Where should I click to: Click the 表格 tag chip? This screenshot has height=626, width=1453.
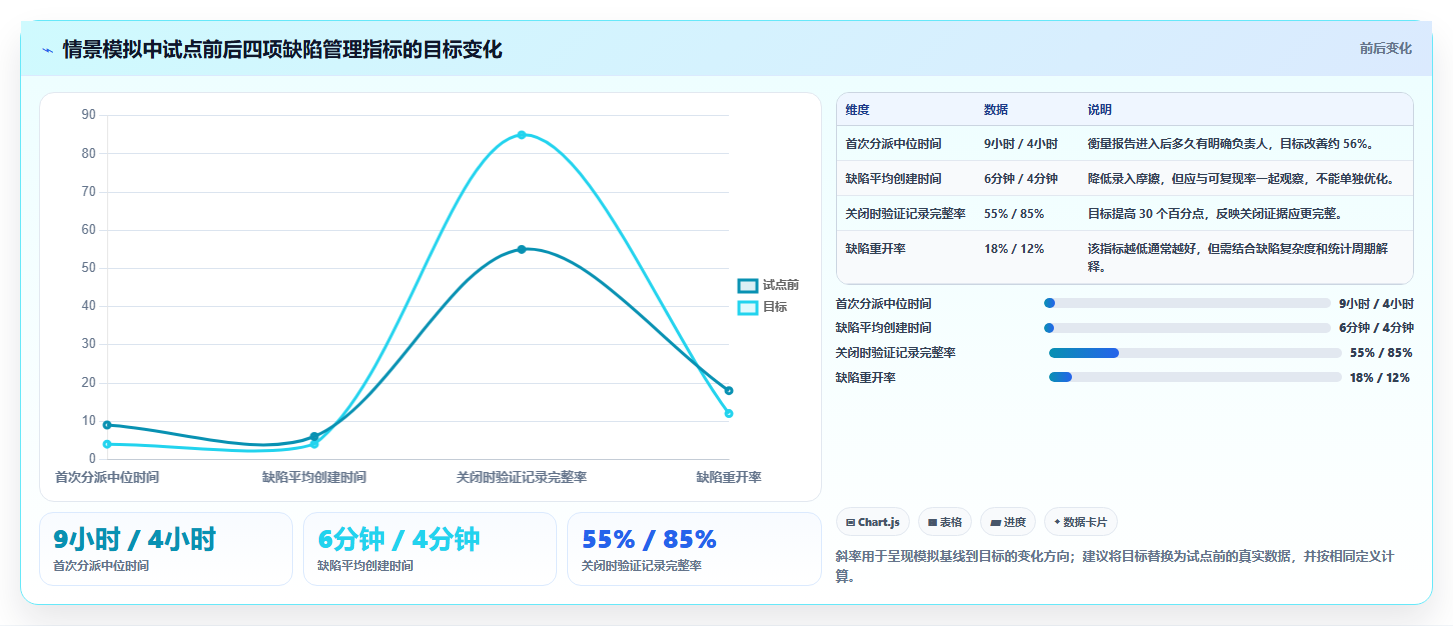click(945, 522)
